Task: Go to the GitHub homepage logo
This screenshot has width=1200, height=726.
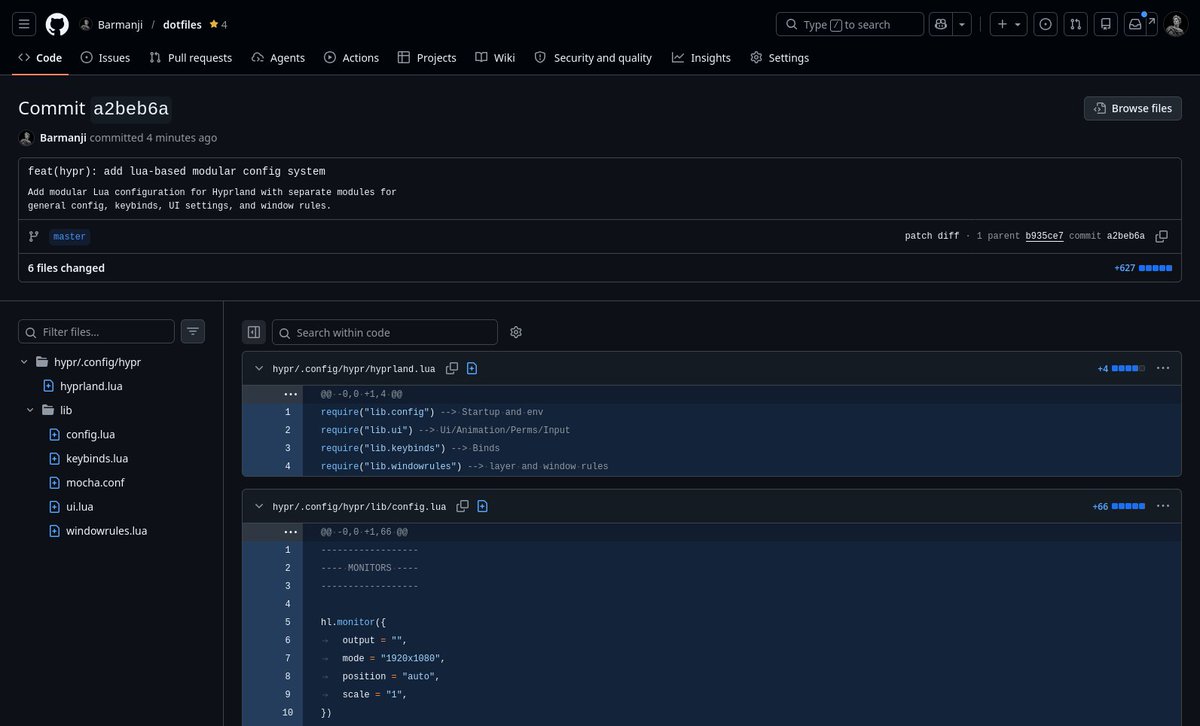Action: [57, 24]
